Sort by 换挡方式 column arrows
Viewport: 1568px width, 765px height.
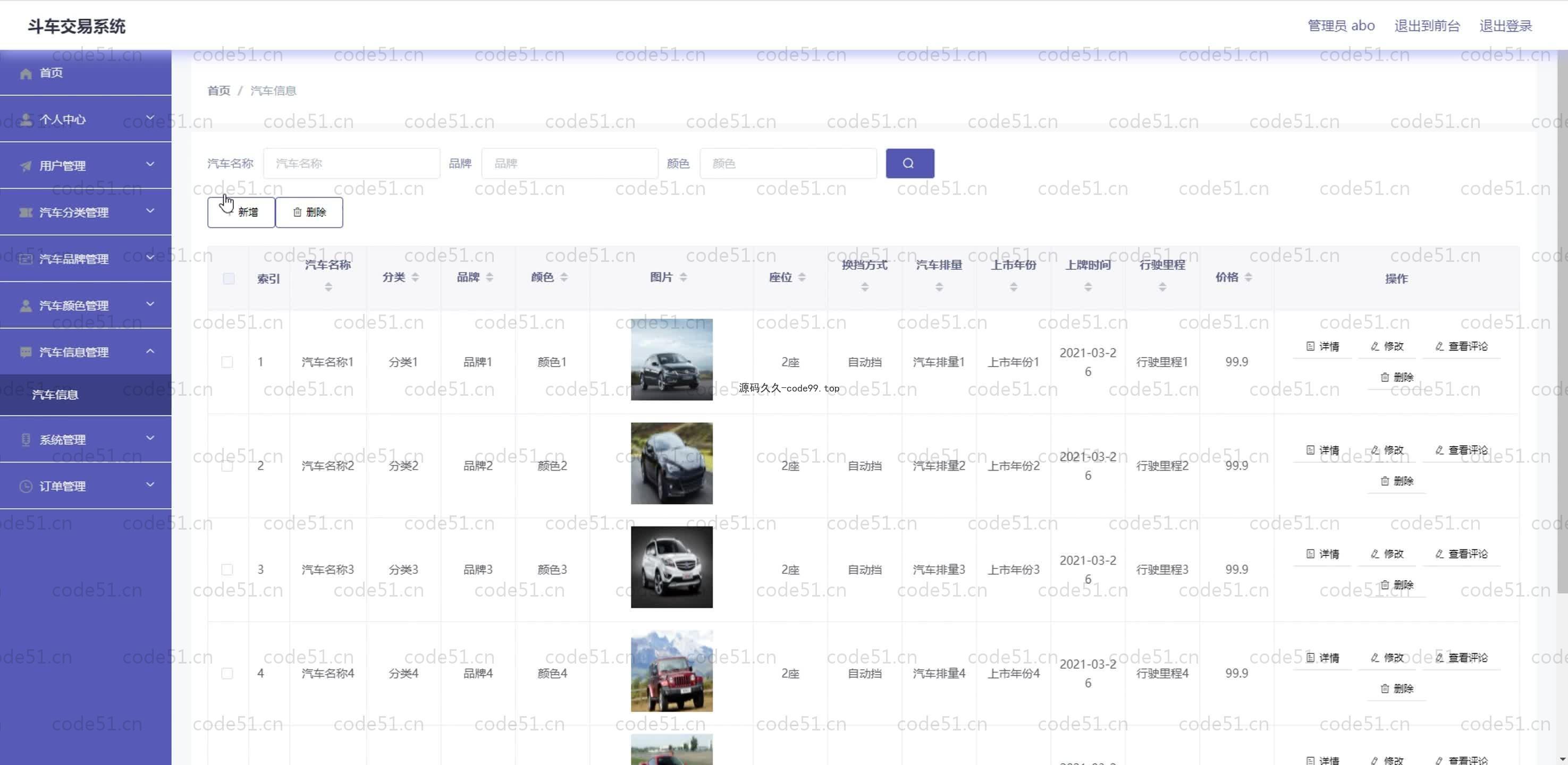pyautogui.click(x=864, y=287)
